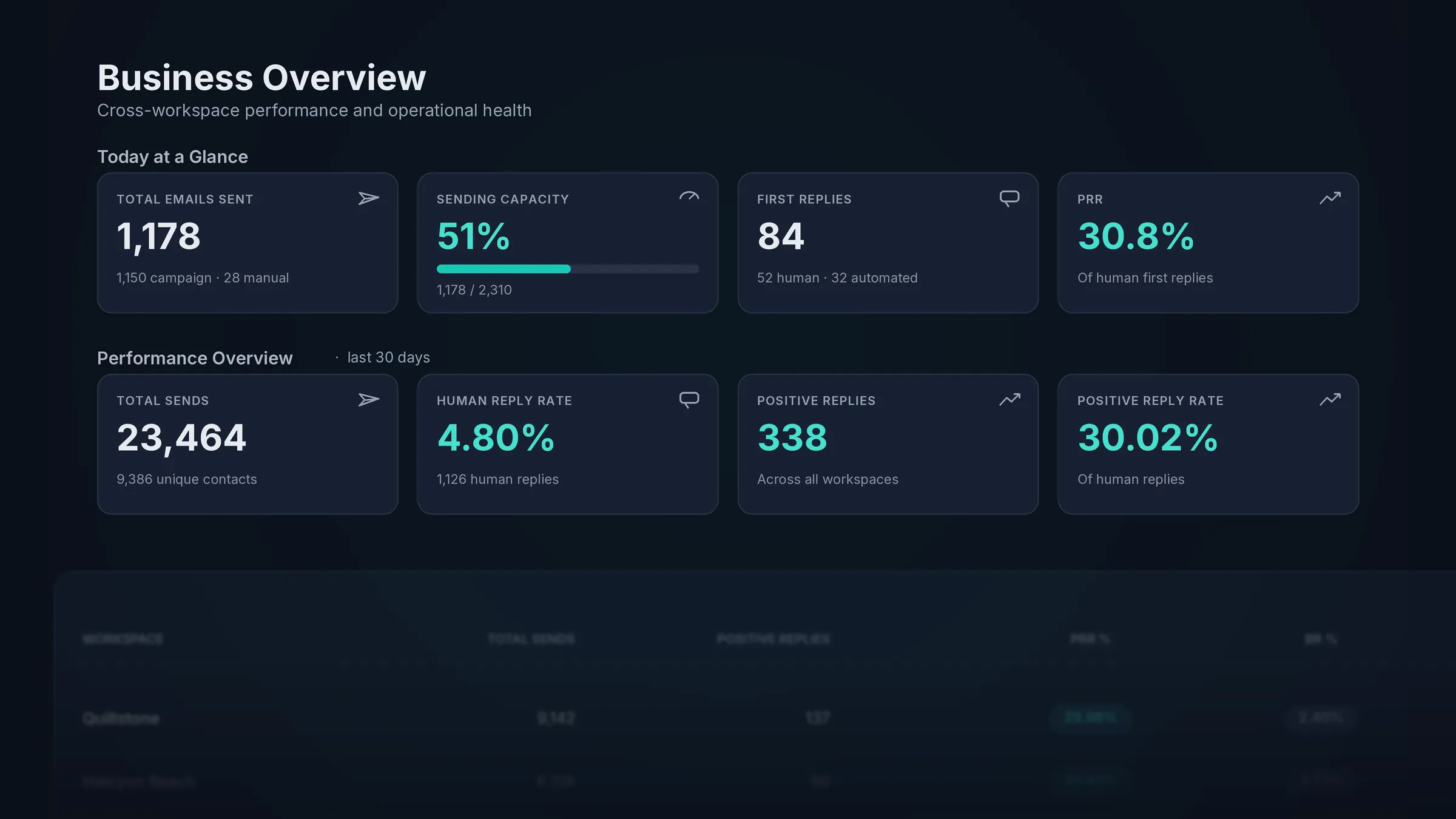The height and width of the screenshot is (819, 1456).
Task: Click the blurred Workspace column header
Action: [123, 639]
